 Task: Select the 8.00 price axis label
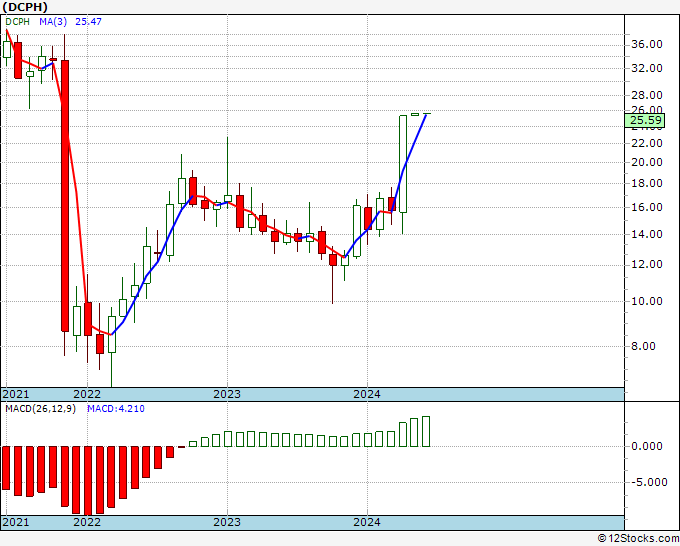643,346
